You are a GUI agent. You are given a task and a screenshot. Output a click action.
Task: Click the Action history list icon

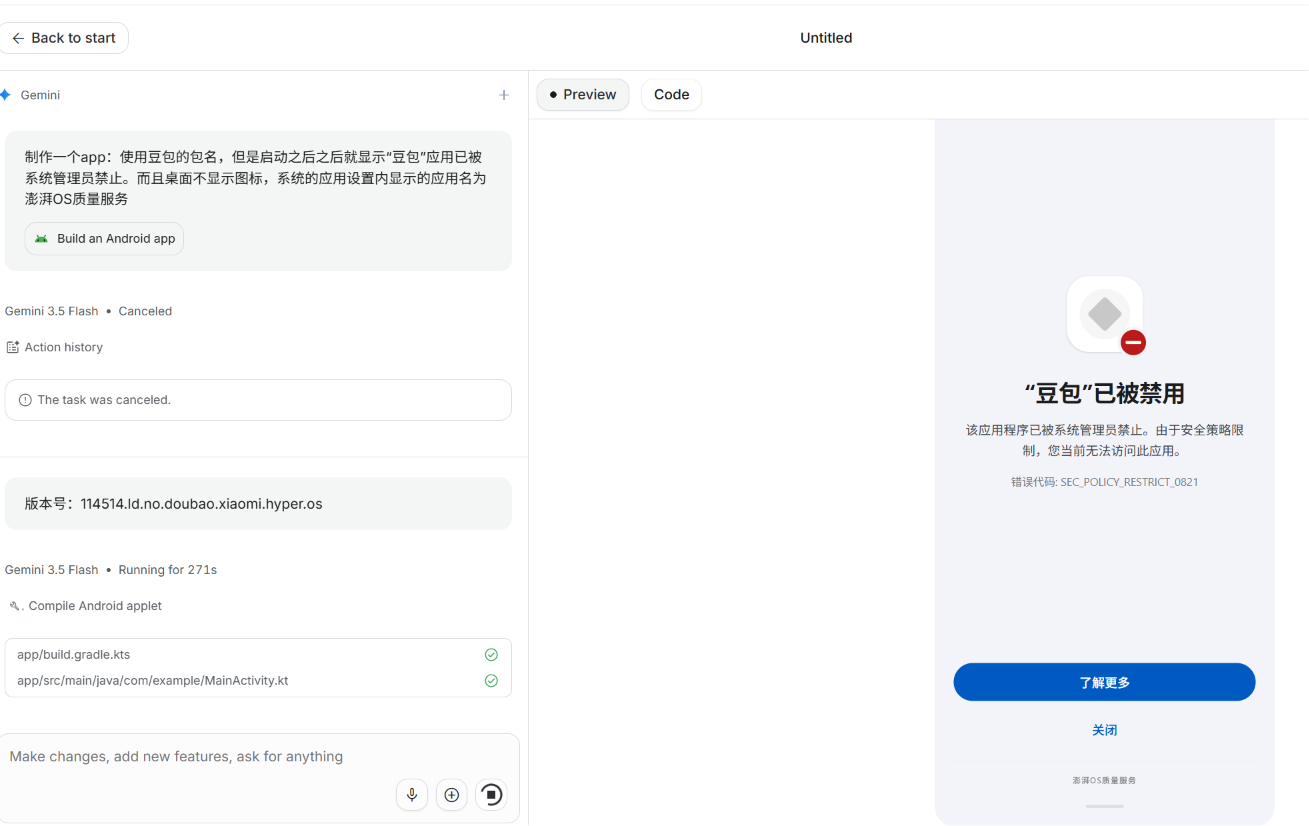13,347
